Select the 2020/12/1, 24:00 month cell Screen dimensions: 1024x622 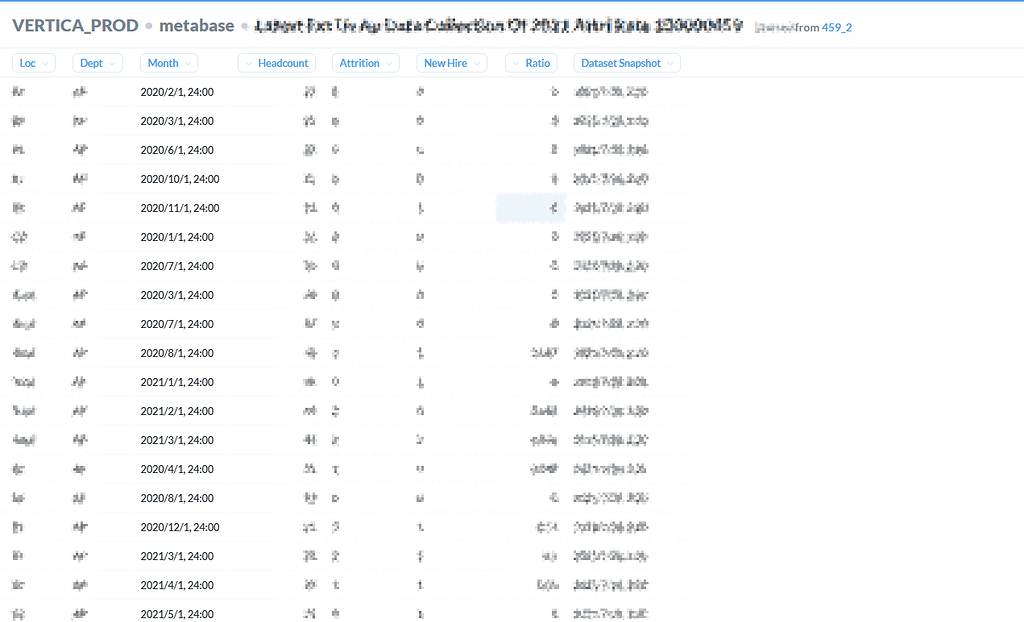tap(180, 527)
